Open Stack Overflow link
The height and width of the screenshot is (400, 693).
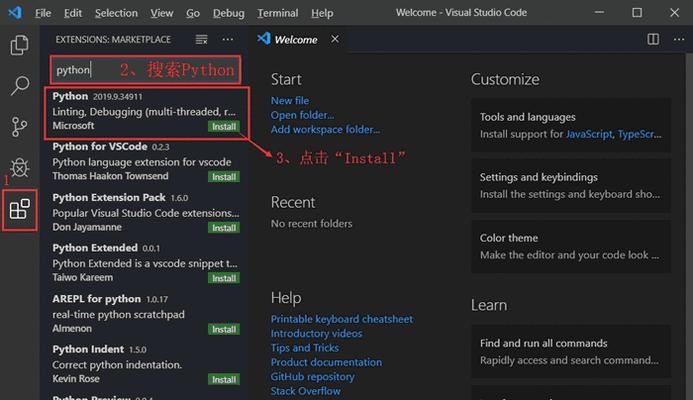coord(305,391)
